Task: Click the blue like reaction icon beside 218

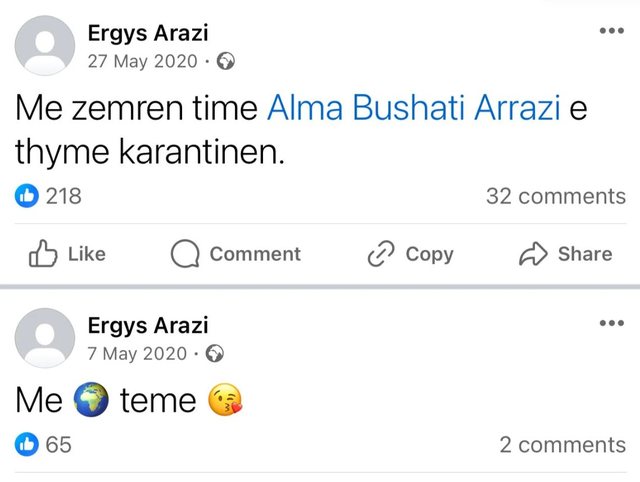Action: (27, 196)
